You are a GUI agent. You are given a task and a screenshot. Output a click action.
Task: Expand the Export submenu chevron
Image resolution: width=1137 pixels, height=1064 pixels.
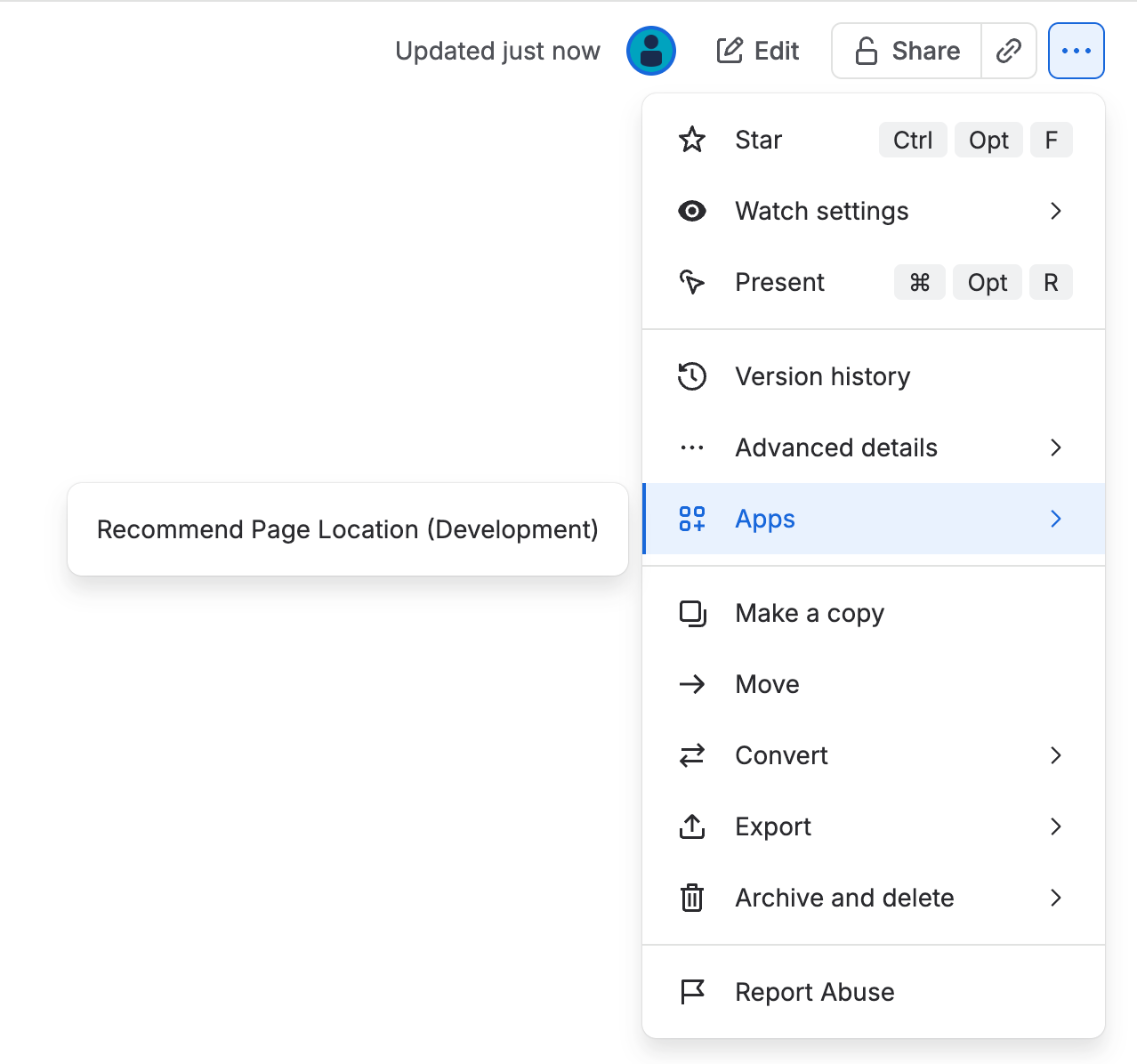click(x=1056, y=826)
